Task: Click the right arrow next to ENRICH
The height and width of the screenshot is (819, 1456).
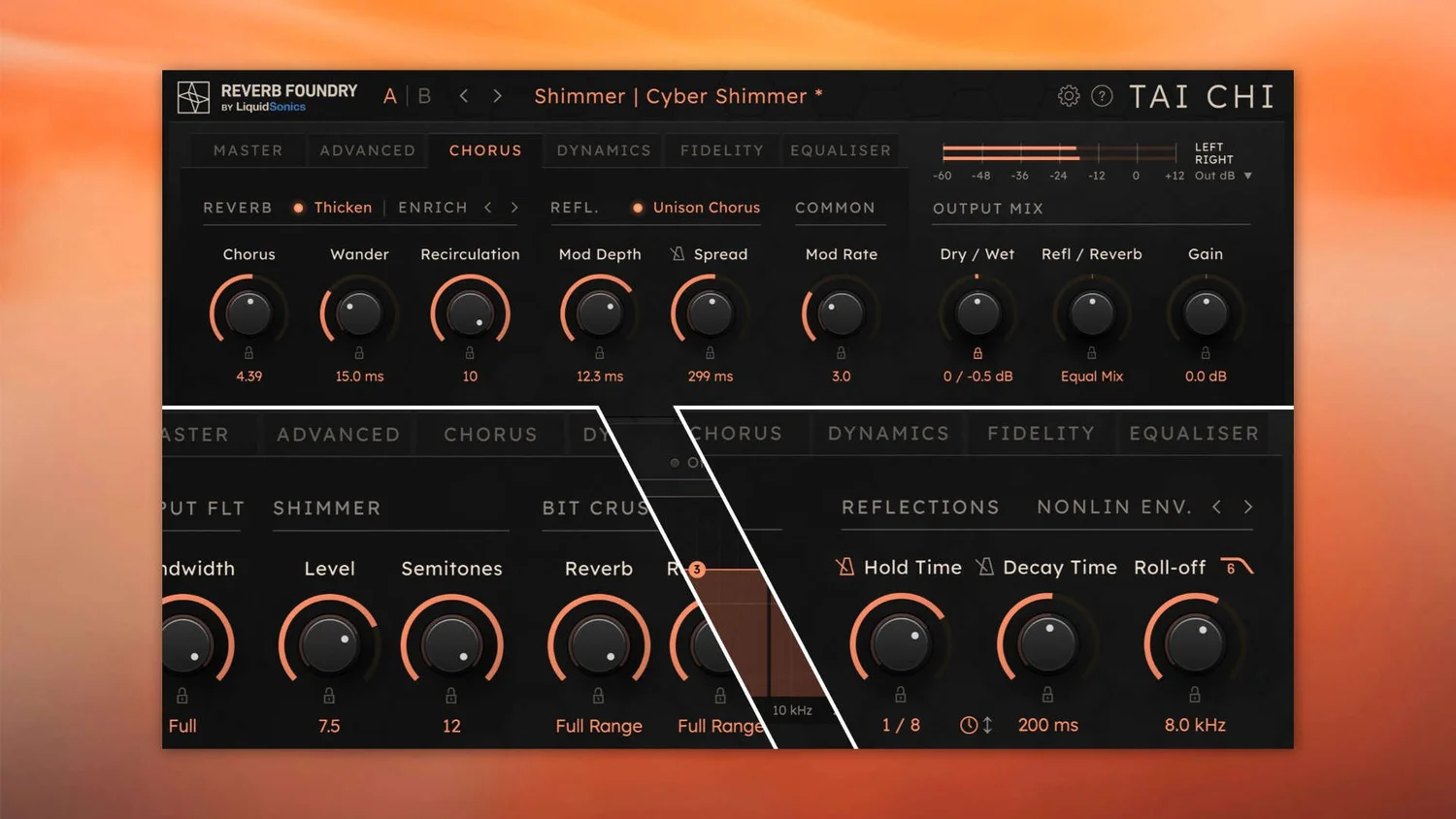Action: click(514, 207)
